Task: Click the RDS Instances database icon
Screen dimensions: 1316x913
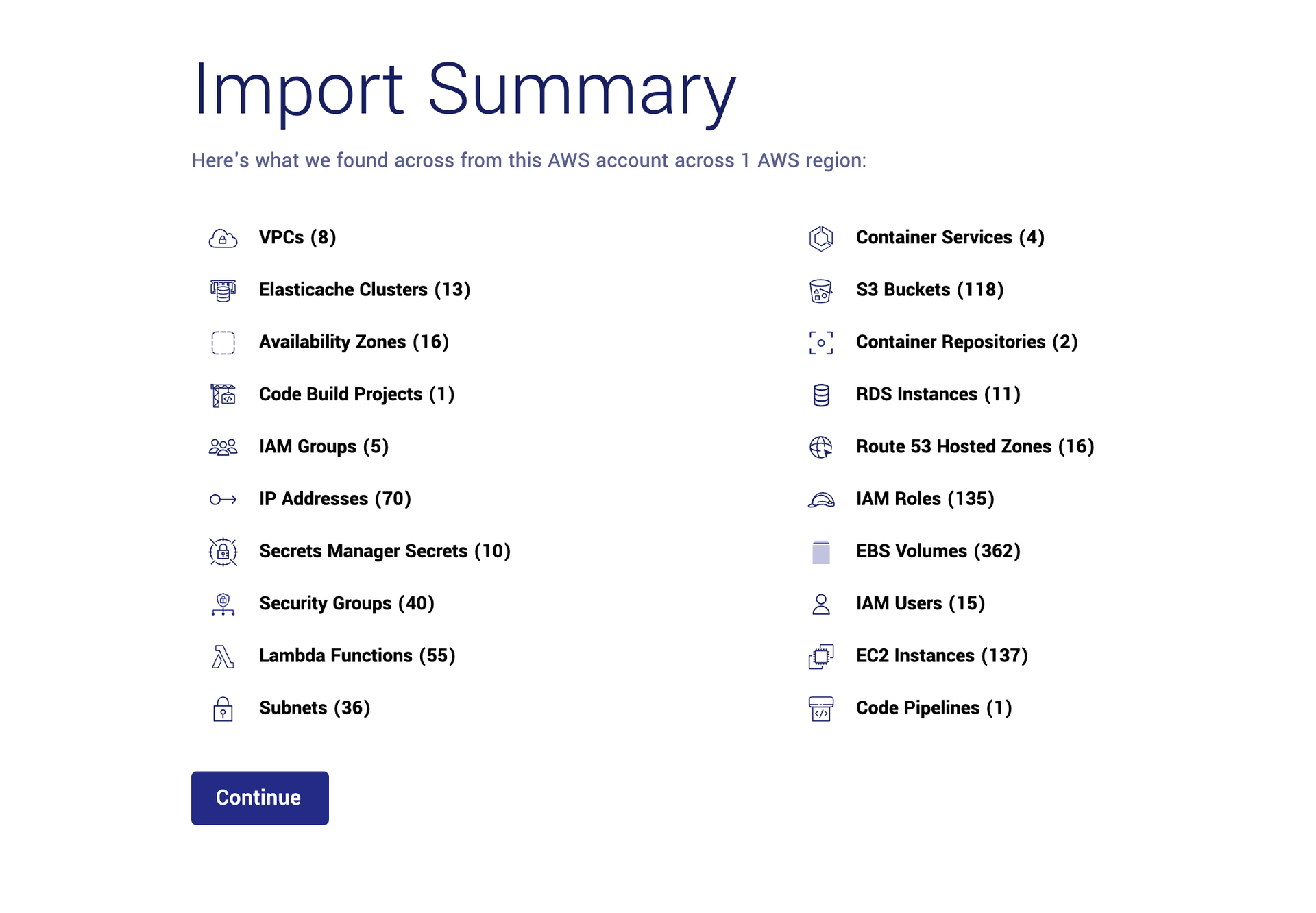Action: pyautogui.click(x=820, y=395)
